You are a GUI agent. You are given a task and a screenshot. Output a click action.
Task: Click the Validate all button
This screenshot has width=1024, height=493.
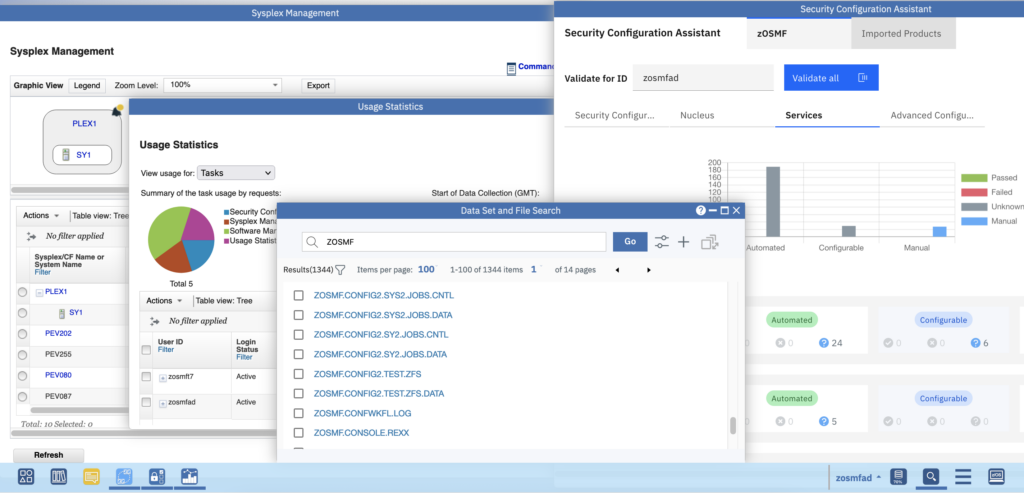click(829, 78)
